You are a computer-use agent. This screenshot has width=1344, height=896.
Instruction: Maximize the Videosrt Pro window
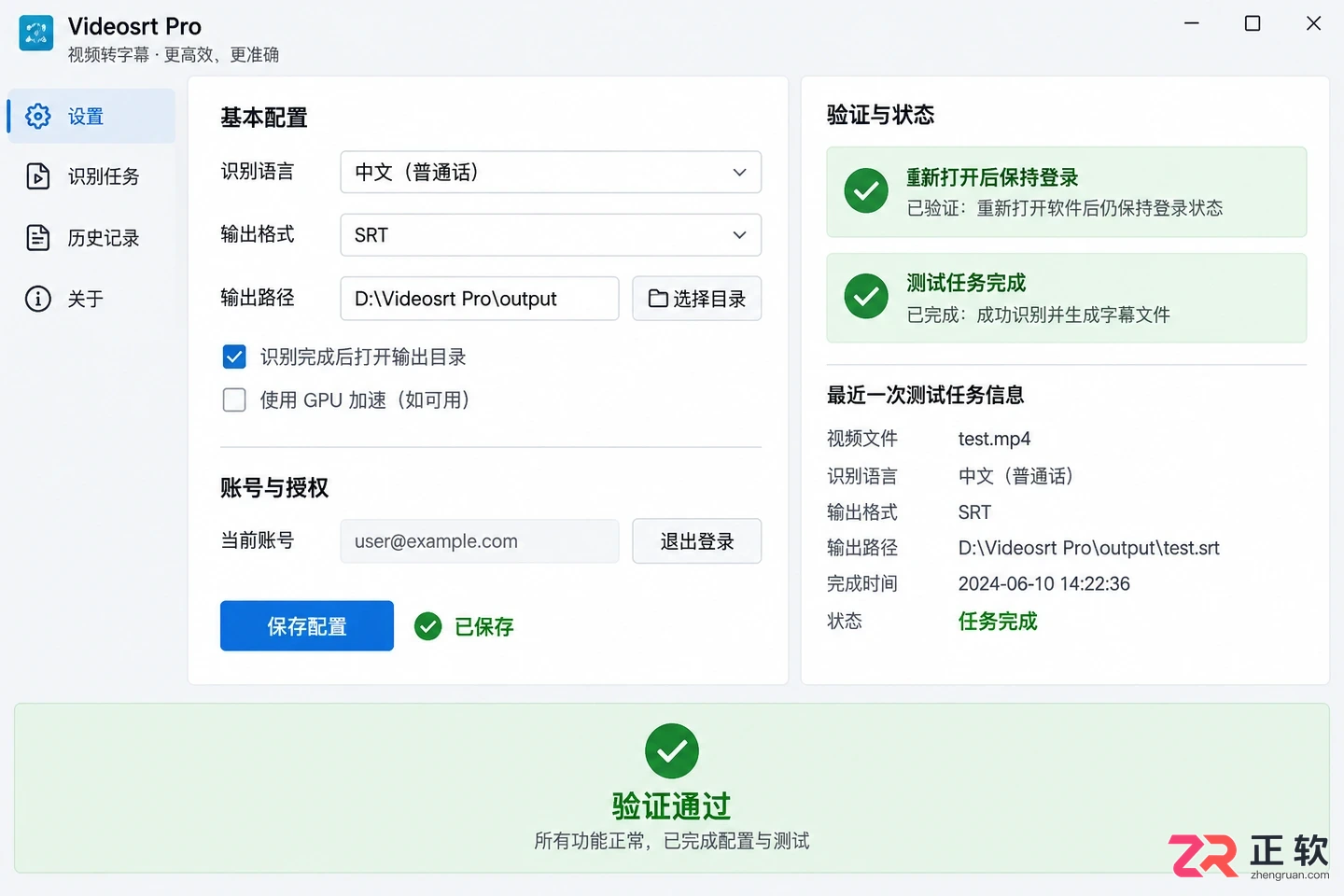point(1253,23)
